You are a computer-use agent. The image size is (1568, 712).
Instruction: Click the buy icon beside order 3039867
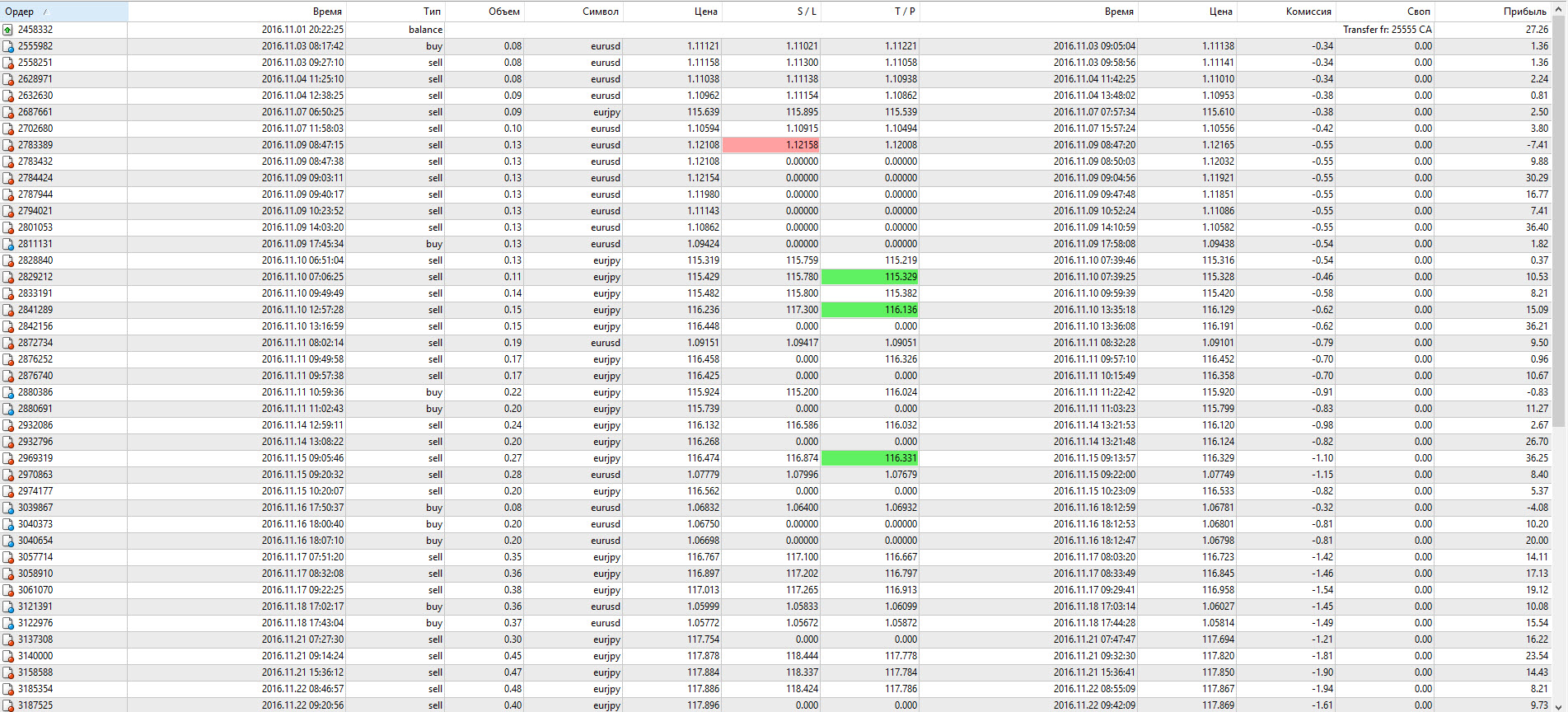click(8, 508)
